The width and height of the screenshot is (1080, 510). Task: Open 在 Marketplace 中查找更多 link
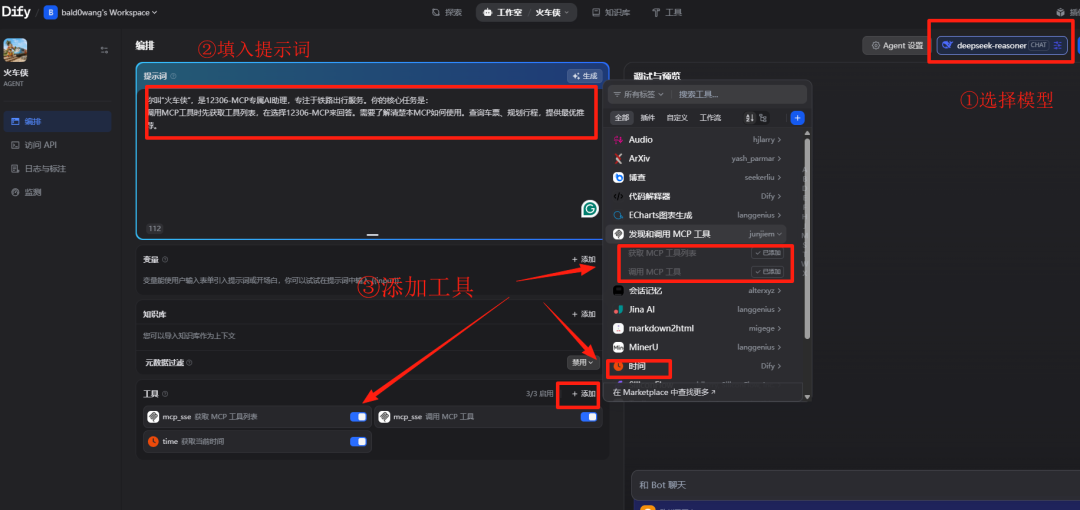tap(664, 392)
